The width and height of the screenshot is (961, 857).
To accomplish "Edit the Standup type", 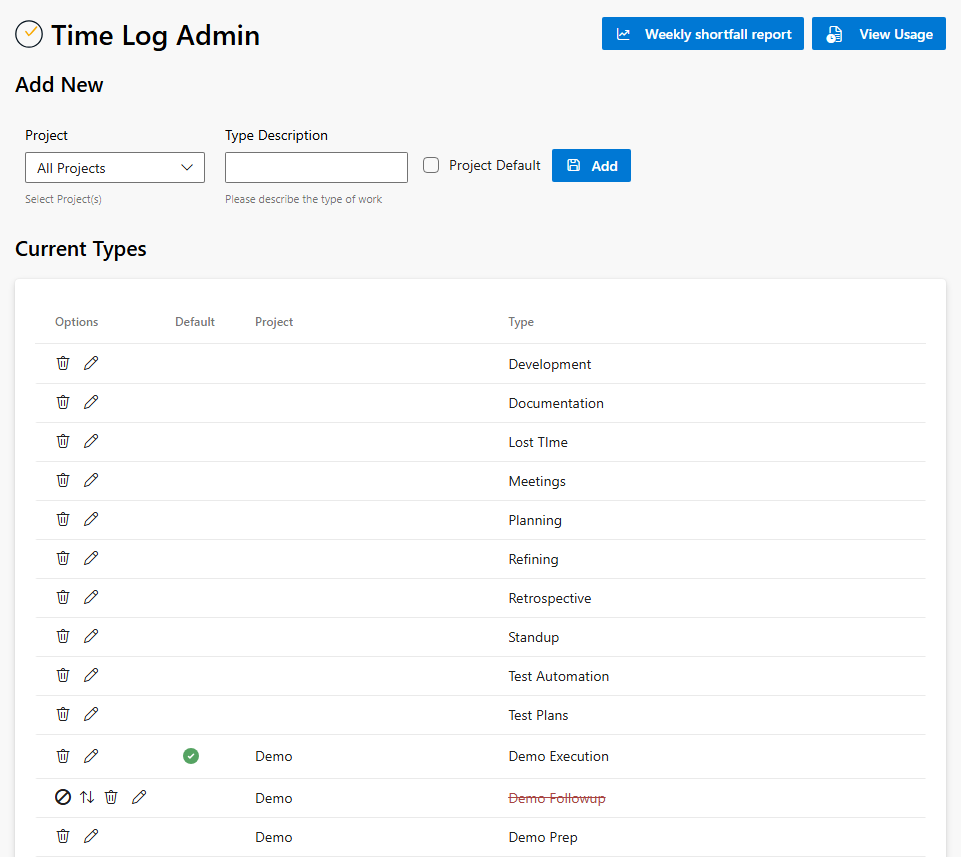I will coord(91,636).
